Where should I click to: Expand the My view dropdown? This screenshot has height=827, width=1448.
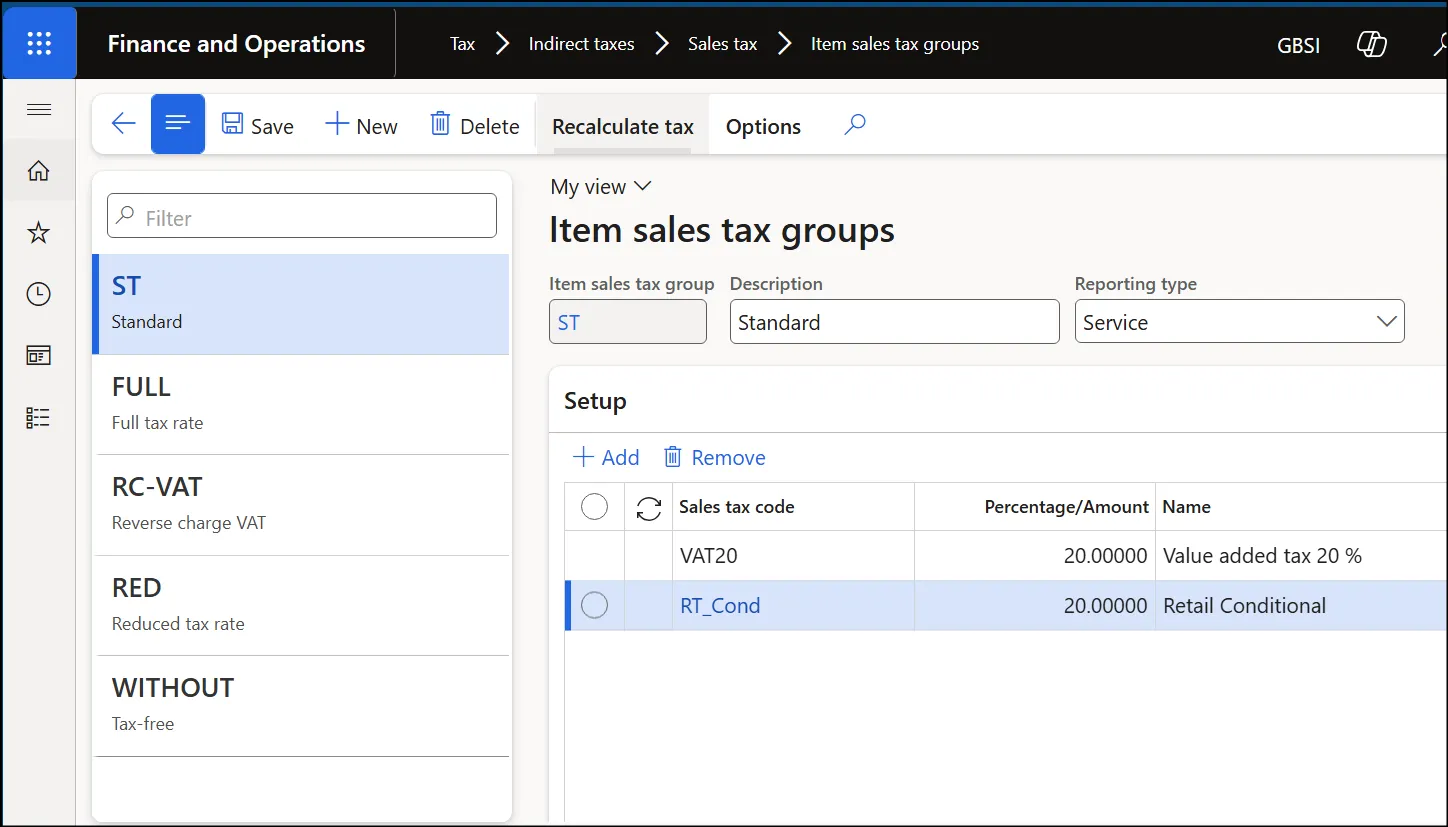pos(601,187)
